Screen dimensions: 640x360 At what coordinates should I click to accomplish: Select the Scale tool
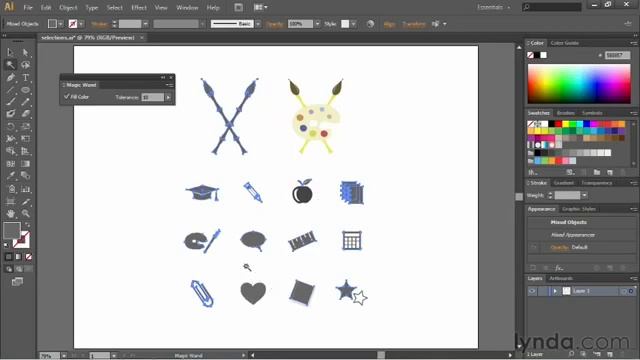(x=25, y=127)
